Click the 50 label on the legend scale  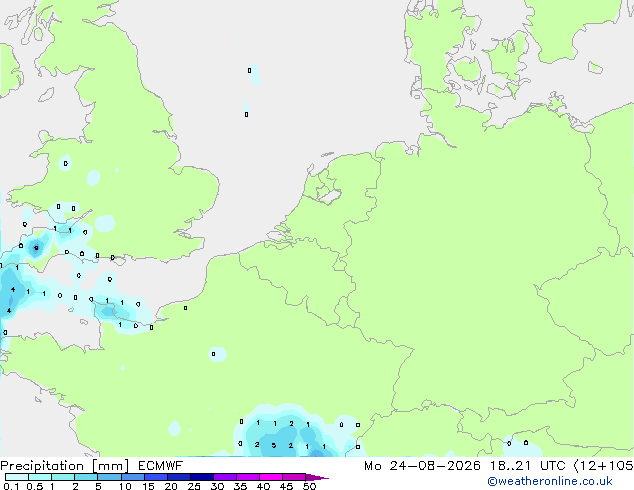[x=309, y=486]
